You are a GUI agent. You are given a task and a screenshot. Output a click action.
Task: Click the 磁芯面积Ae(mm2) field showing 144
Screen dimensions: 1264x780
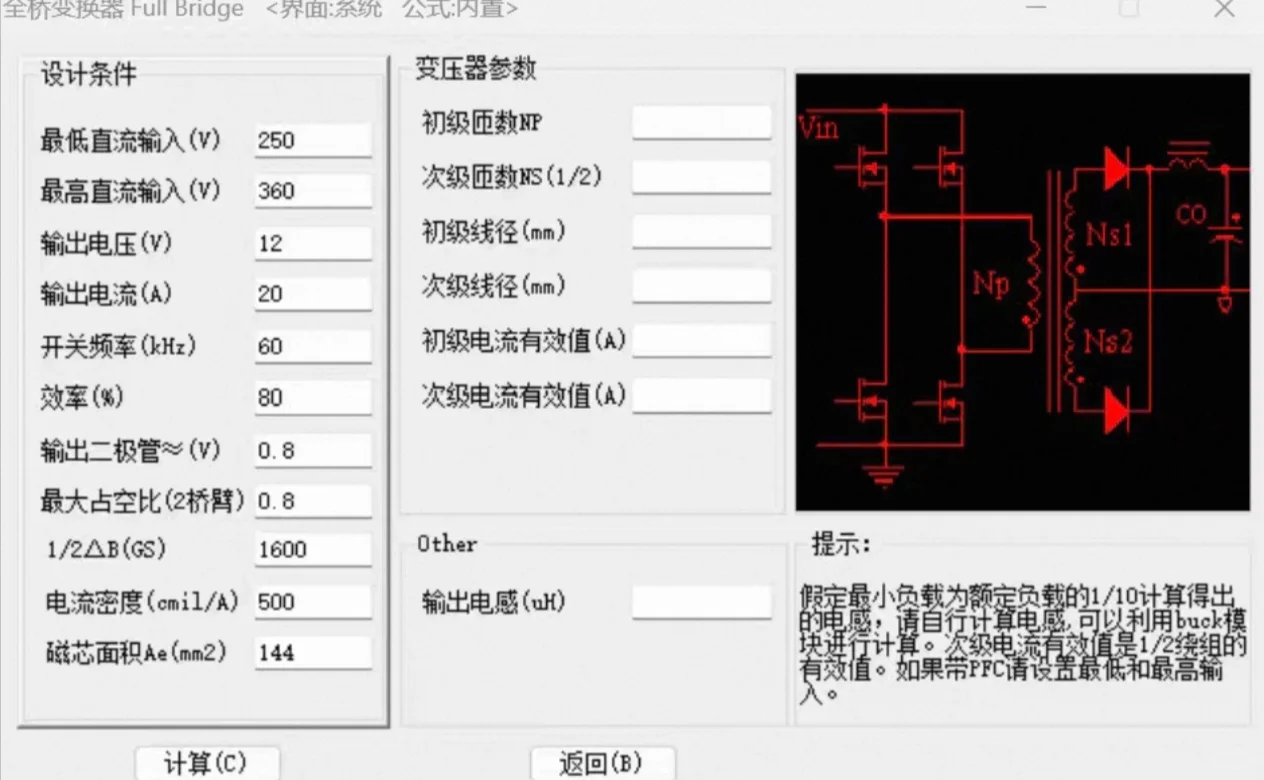click(312, 653)
